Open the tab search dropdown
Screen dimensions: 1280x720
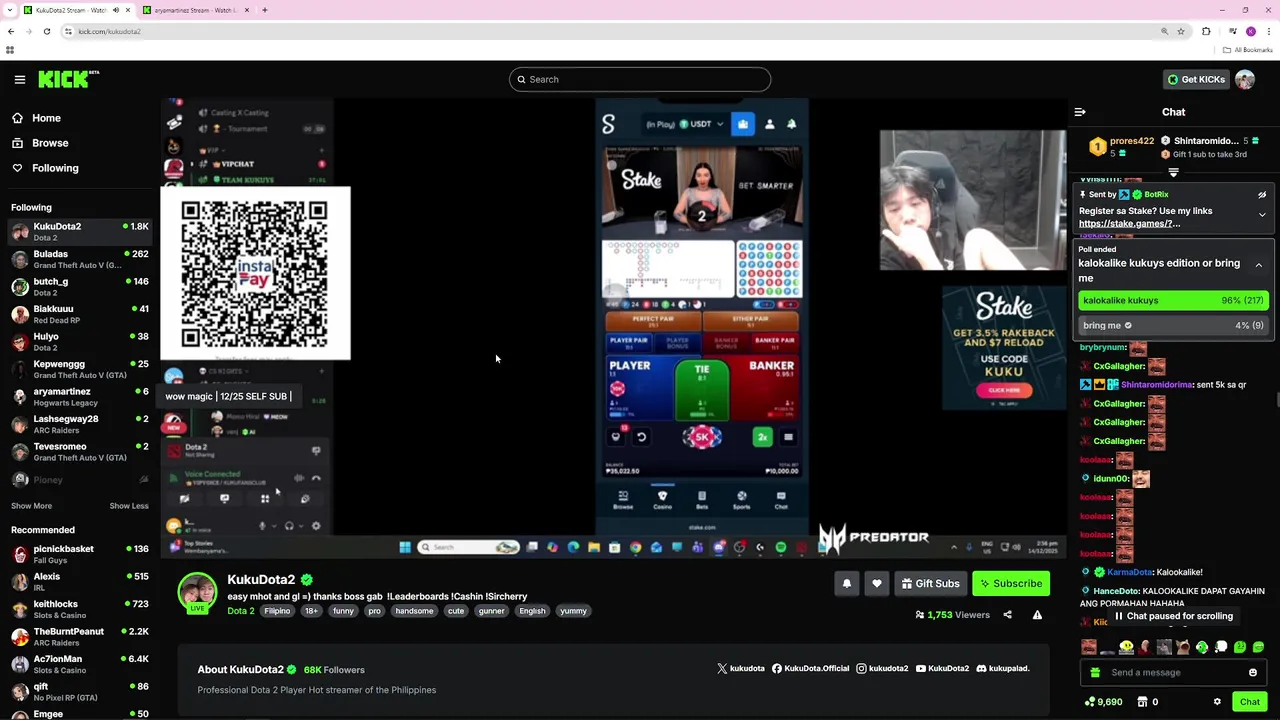(10, 10)
